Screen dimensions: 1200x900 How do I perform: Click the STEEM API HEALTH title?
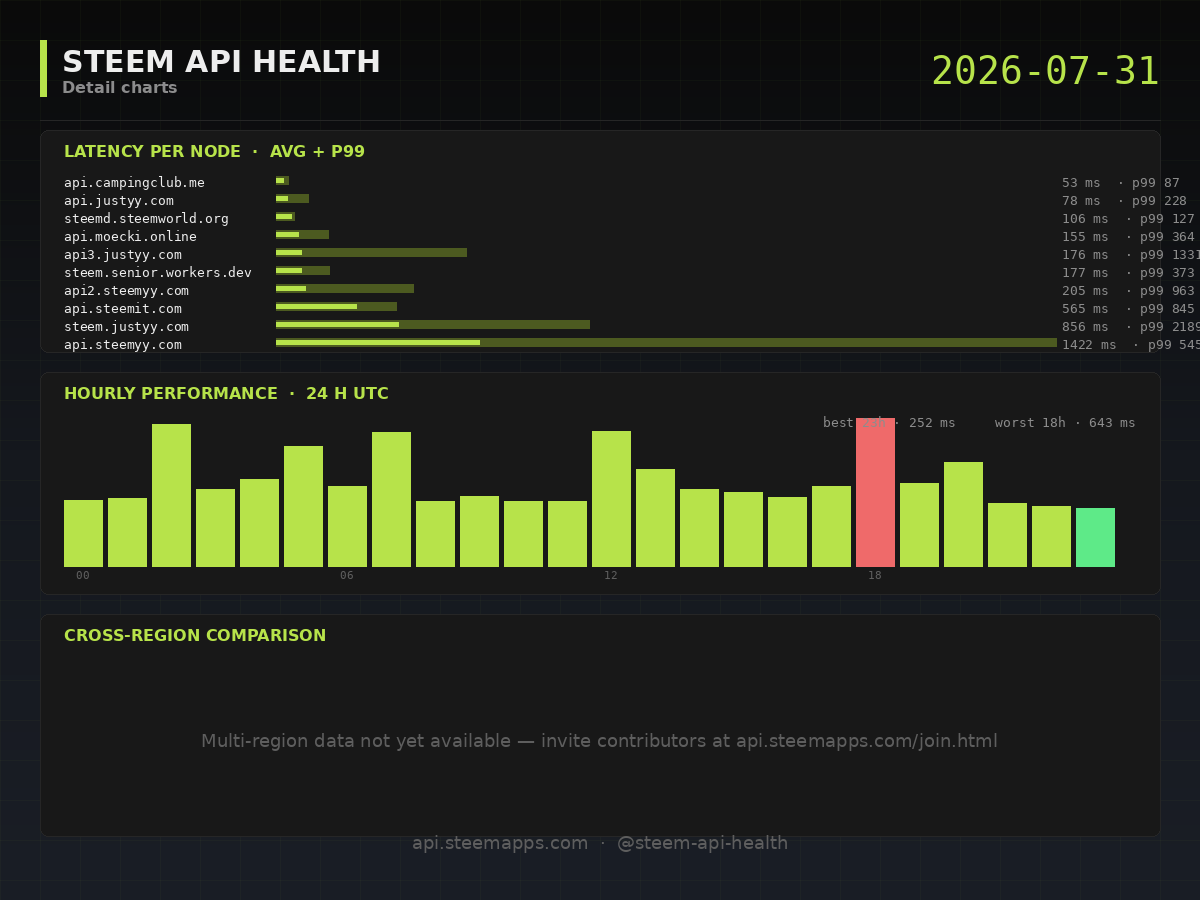(x=221, y=63)
